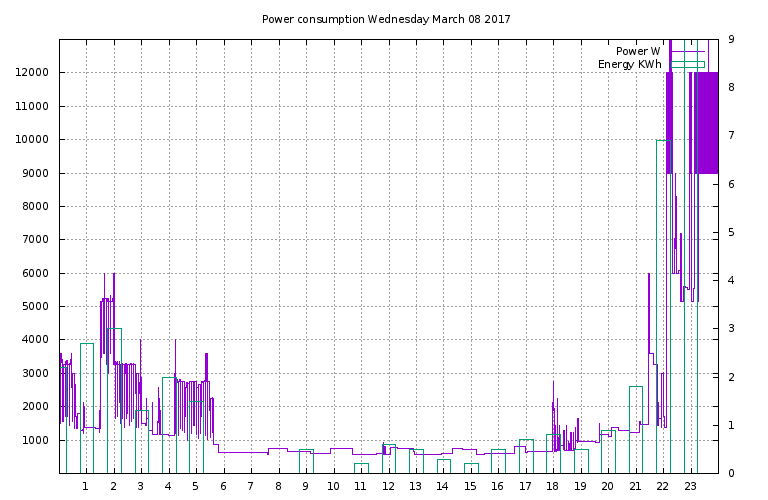This screenshot has height=500, width=768.
Task: Click the green energy bar at hour 2
Action: pyautogui.click(x=115, y=401)
